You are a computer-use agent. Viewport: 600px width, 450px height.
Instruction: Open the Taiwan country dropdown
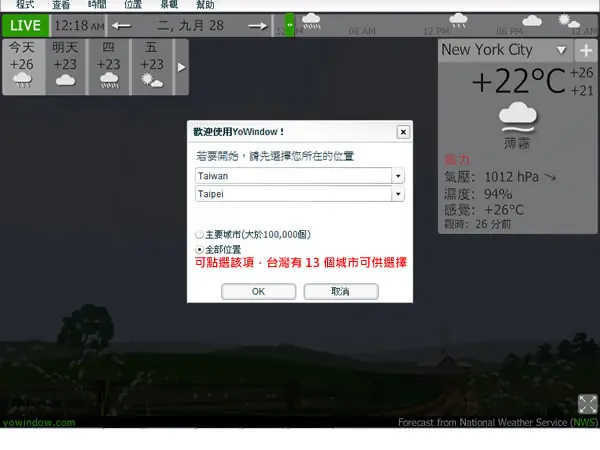pos(300,176)
